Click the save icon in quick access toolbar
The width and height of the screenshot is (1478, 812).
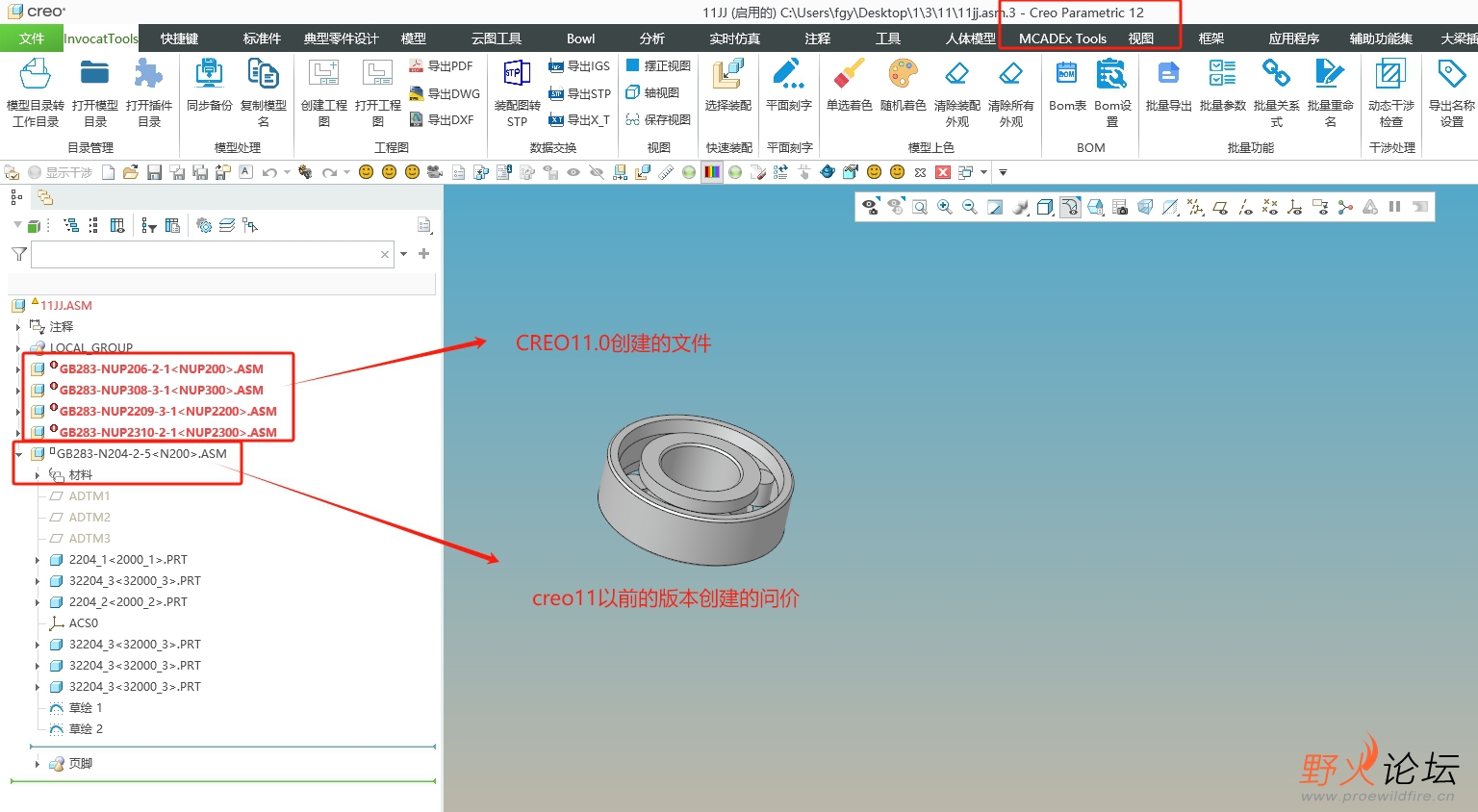pos(154,172)
